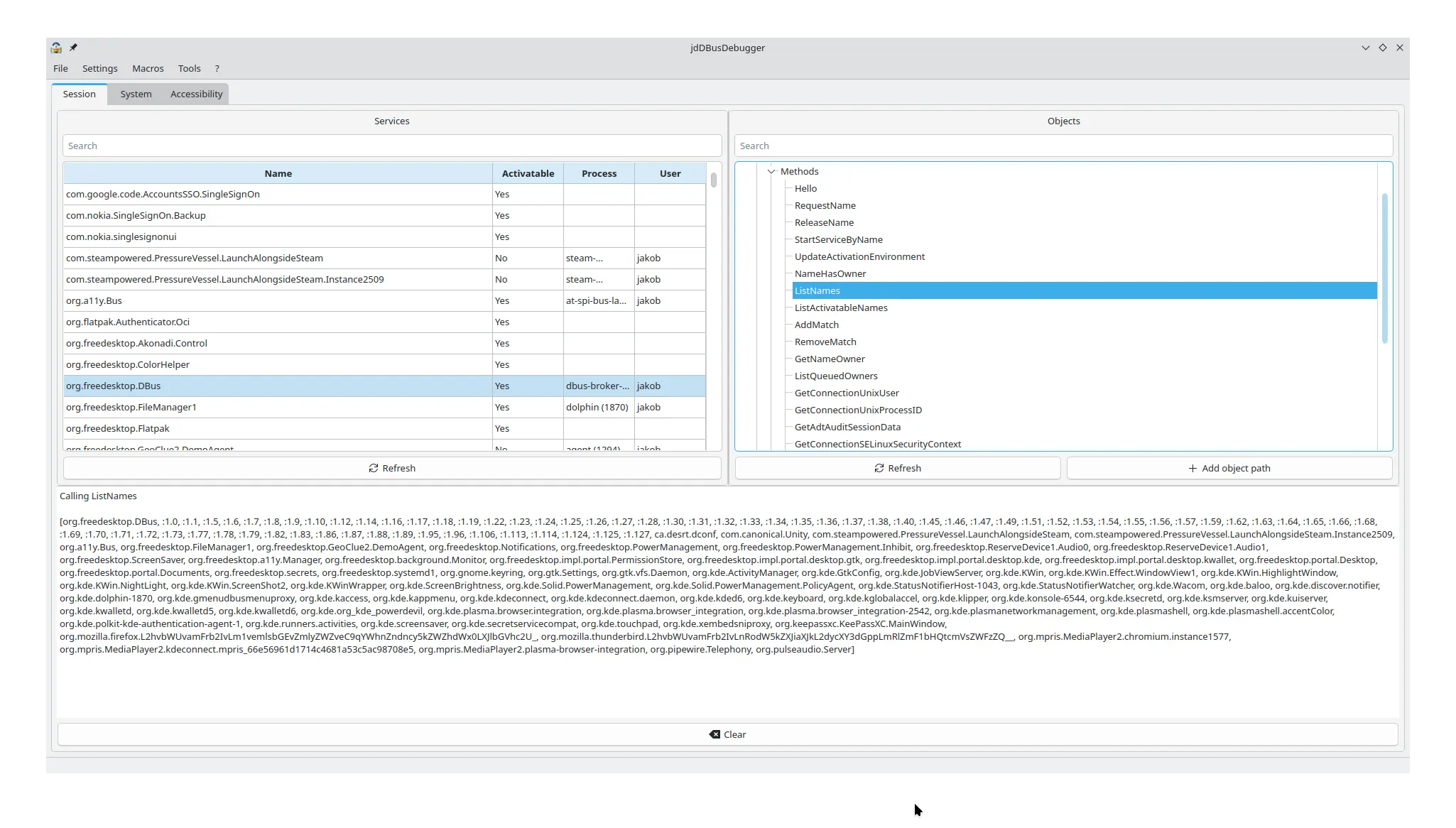Click the jdDBusDebugger app icon in title bar

click(x=56, y=48)
